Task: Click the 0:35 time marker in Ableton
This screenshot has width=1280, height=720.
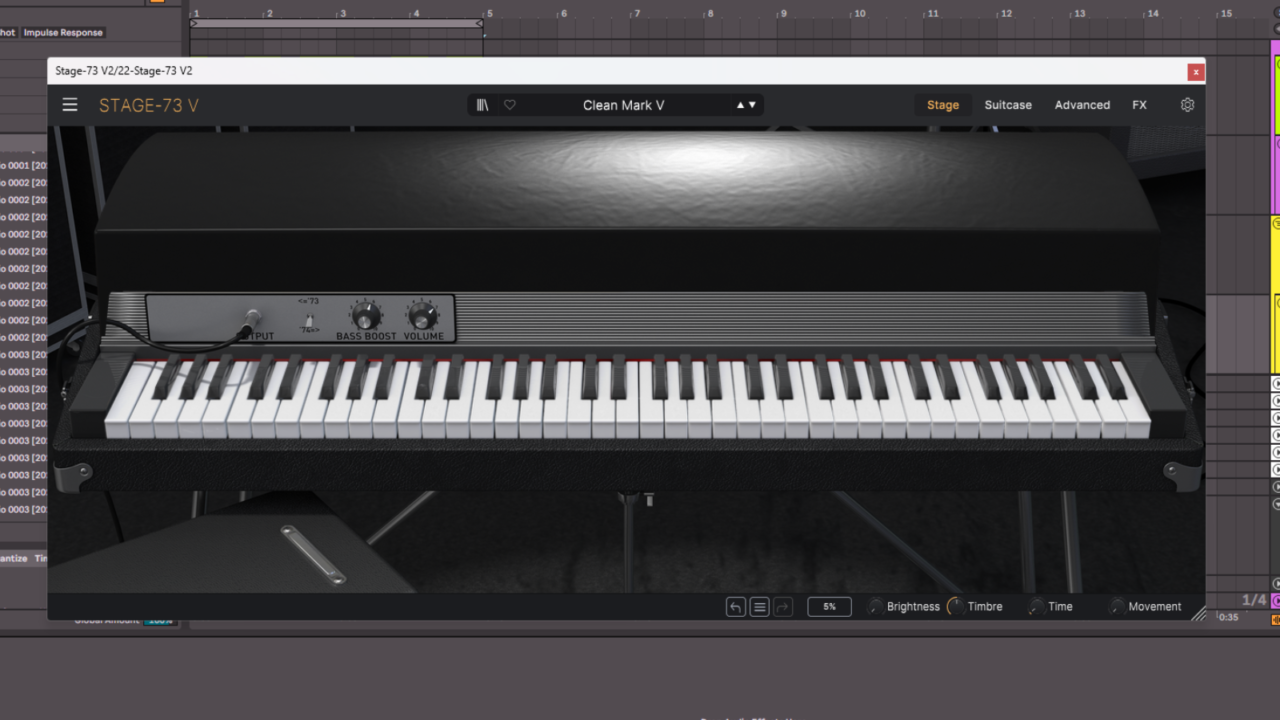Action: [1228, 617]
